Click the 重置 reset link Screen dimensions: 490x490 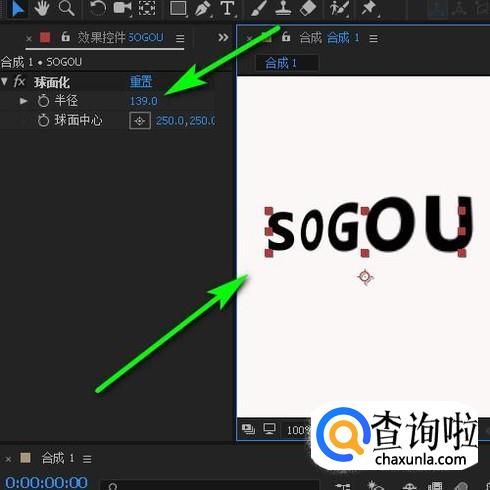tap(141, 82)
